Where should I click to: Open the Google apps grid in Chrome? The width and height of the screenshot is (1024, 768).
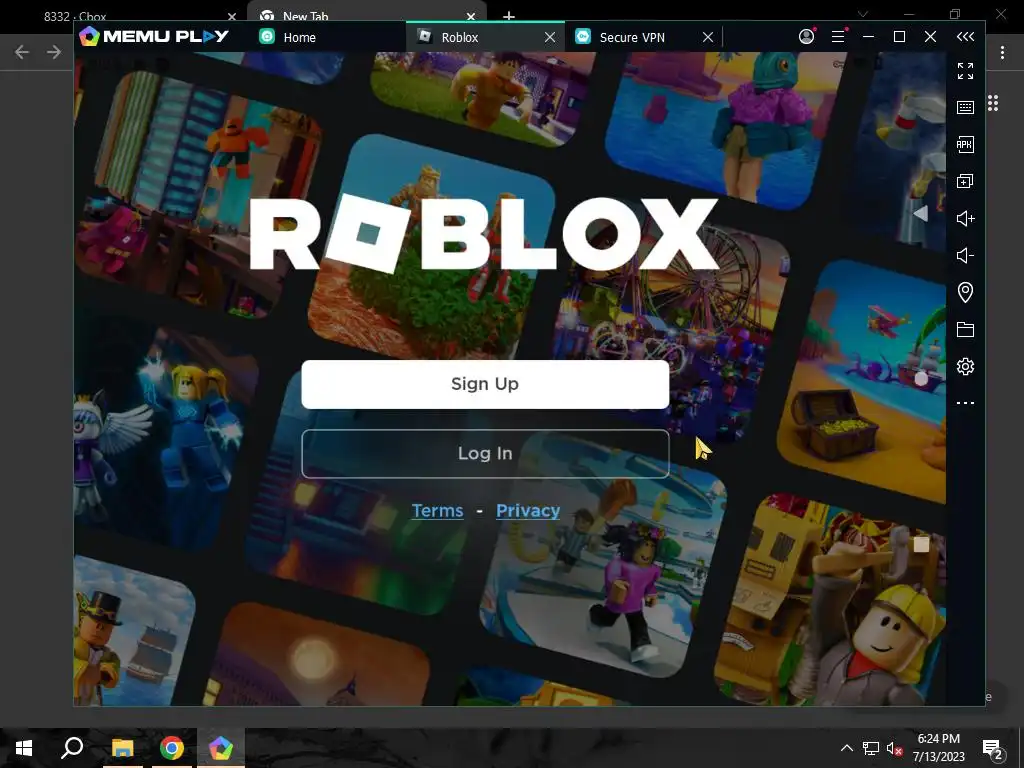coord(993,103)
